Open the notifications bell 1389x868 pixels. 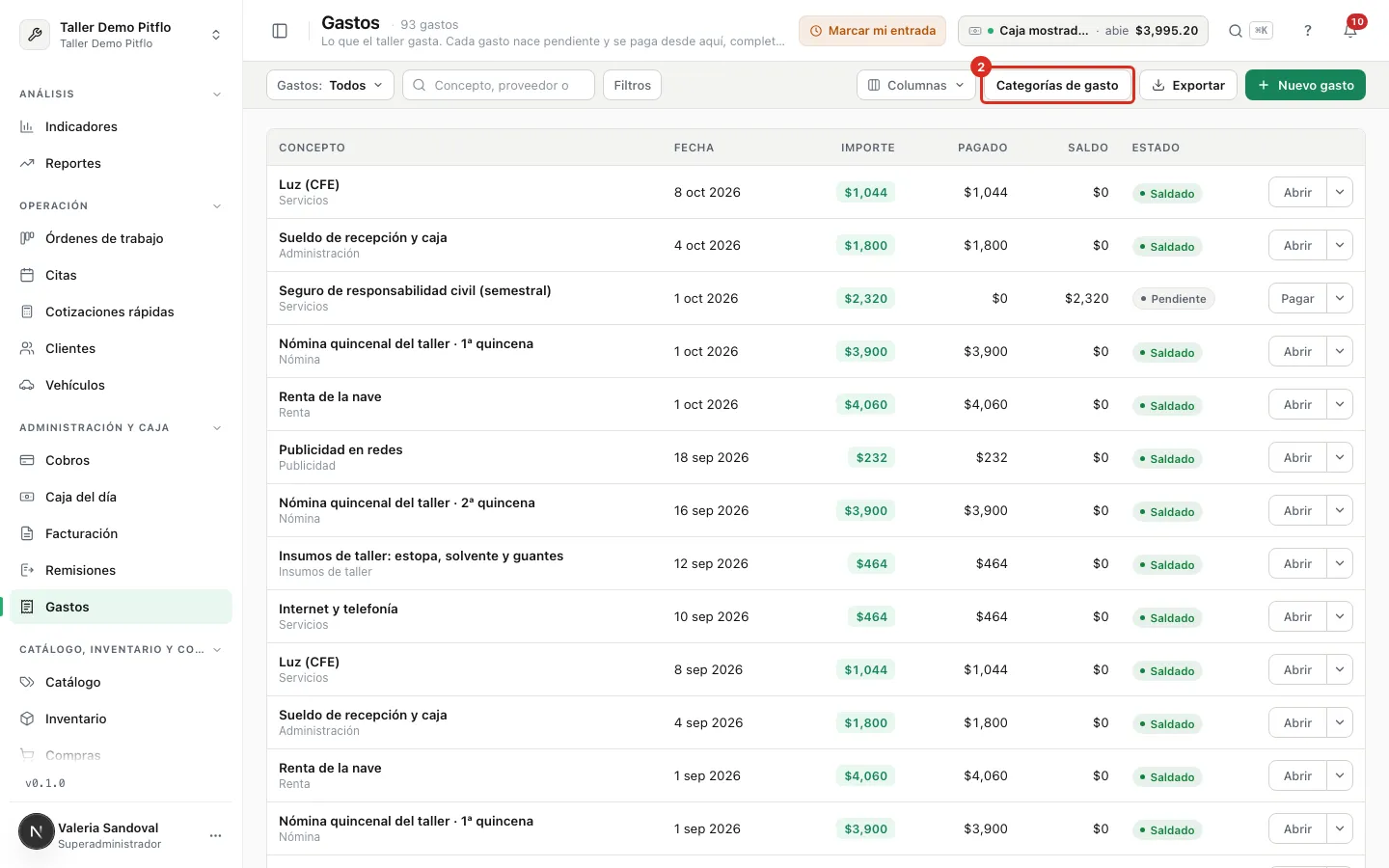pos(1350,31)
